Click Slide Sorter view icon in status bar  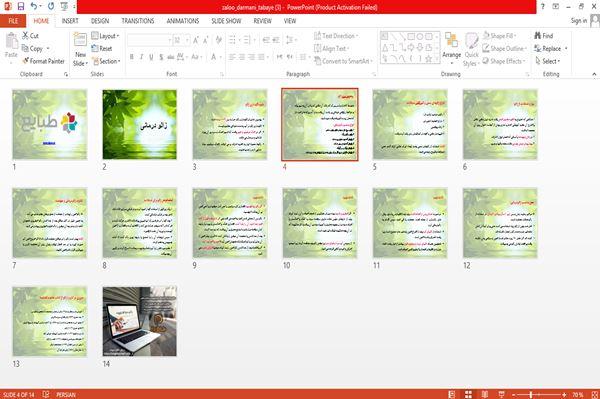pos(468,394)
